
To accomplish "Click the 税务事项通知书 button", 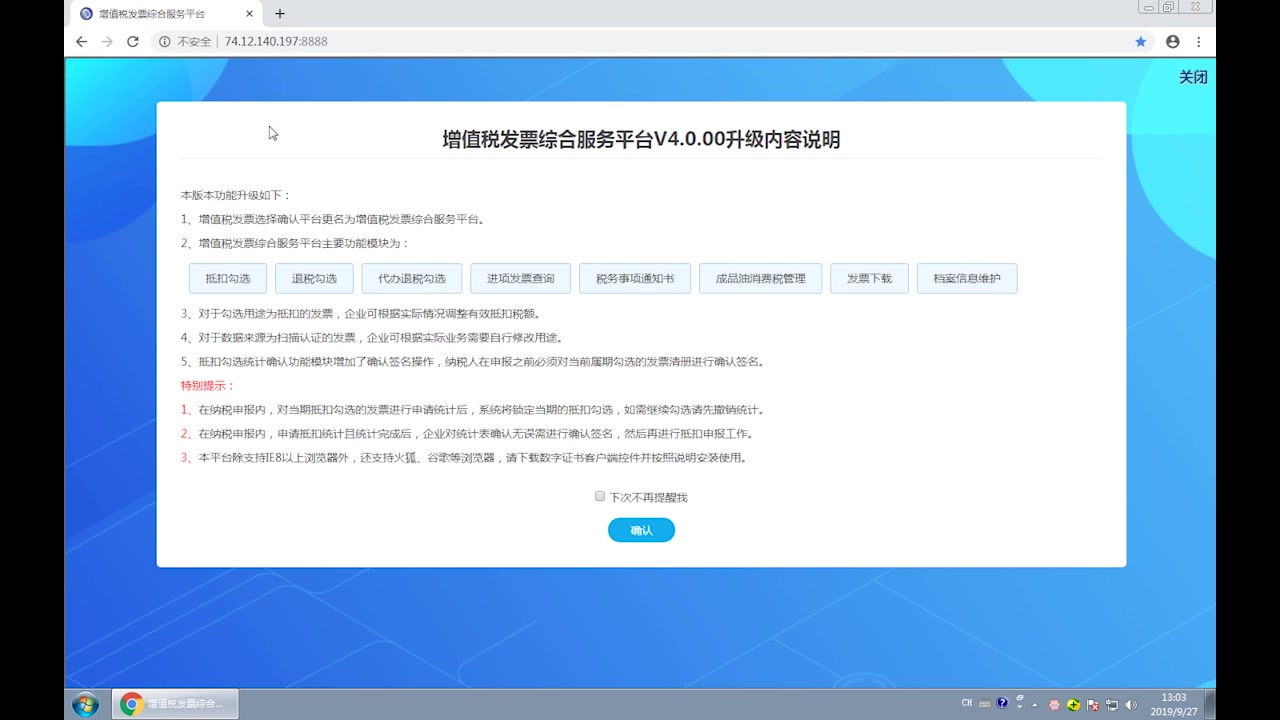I will point(635,278).
